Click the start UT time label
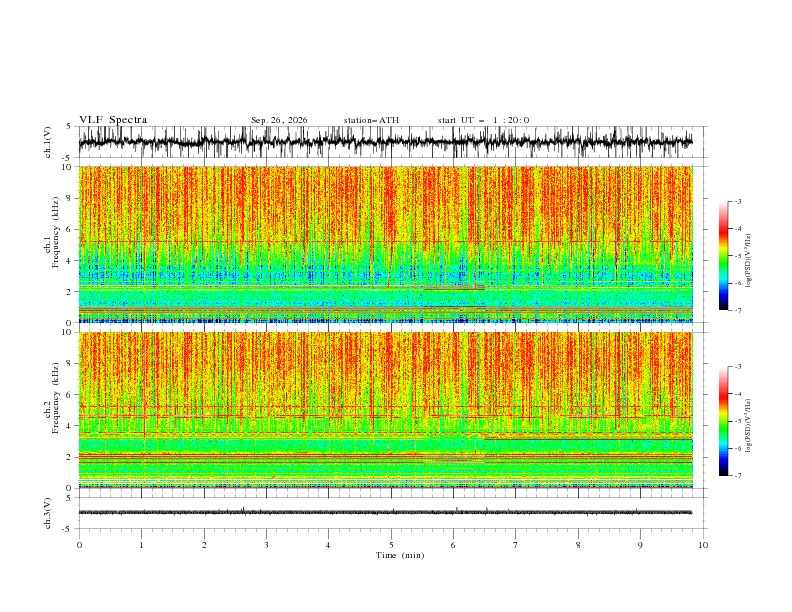 [x=483, y=120]
